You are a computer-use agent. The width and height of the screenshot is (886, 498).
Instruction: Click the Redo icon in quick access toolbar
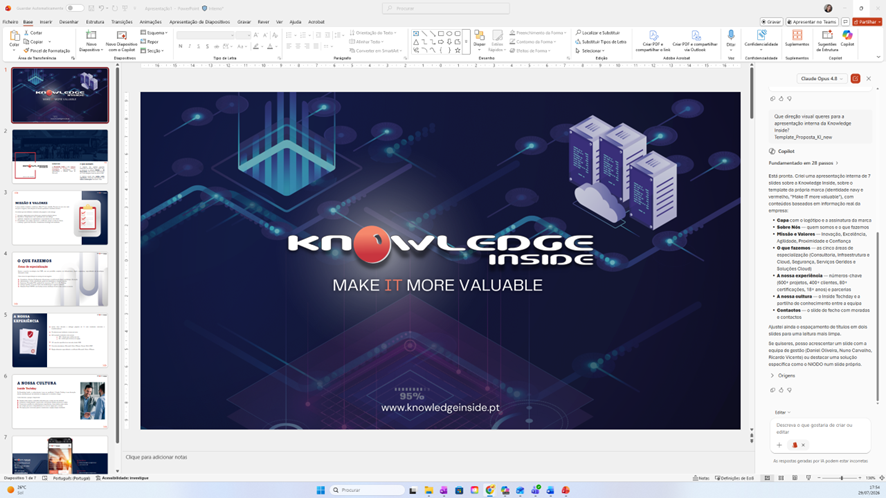click(x=115, y=8)
